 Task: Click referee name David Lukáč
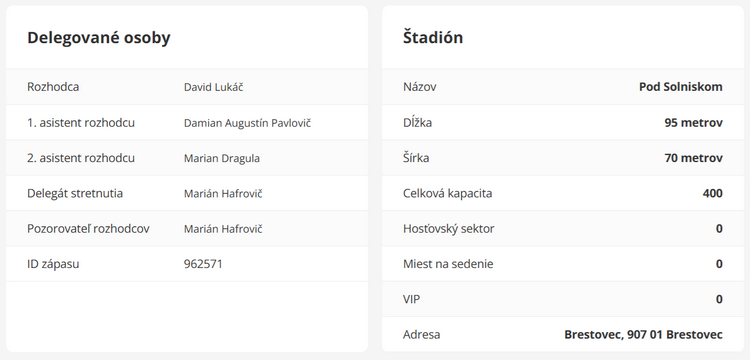click(213, 87)
